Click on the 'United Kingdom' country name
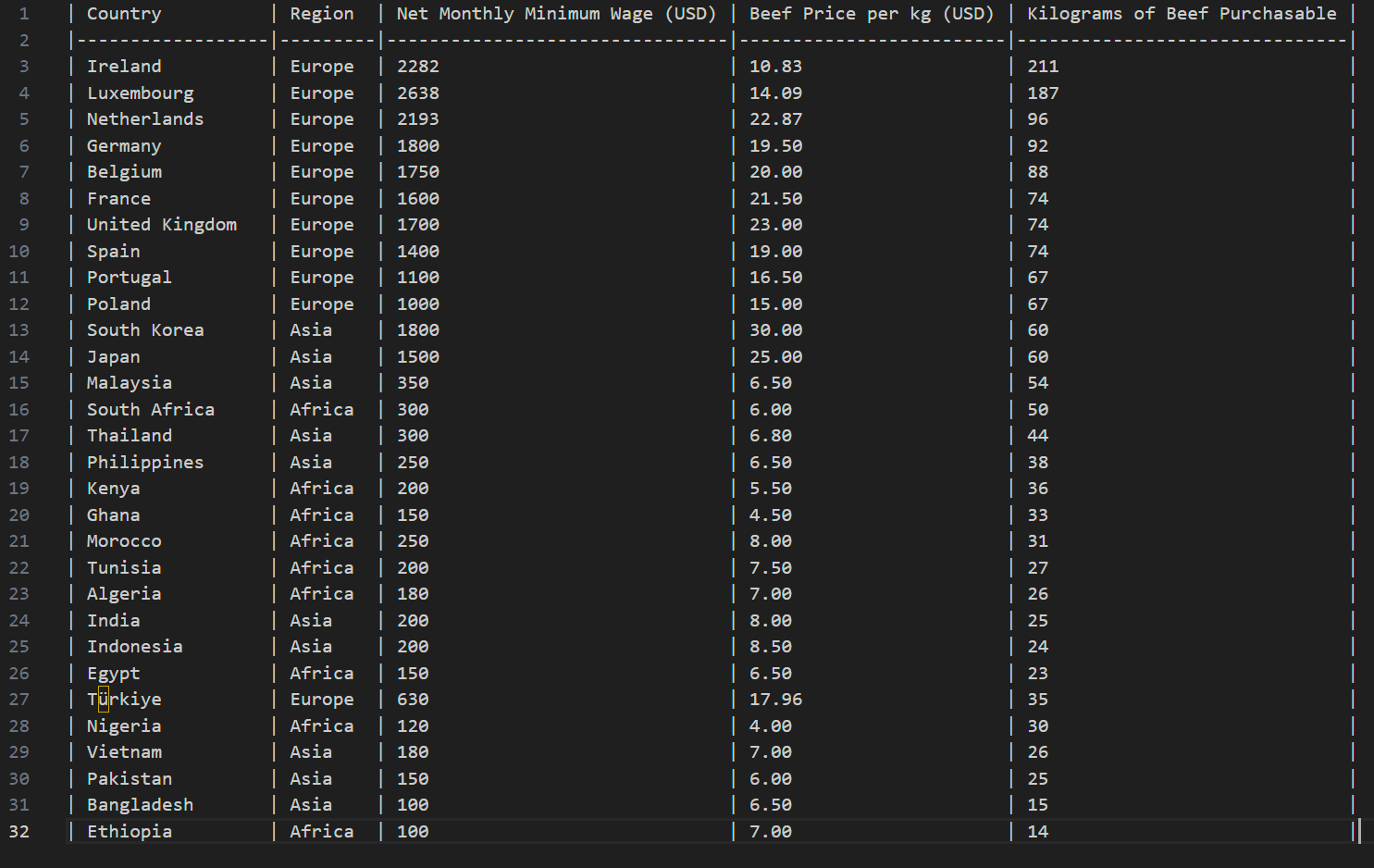Viewport: 1374px width, 868px height. (x=162, y=225)
